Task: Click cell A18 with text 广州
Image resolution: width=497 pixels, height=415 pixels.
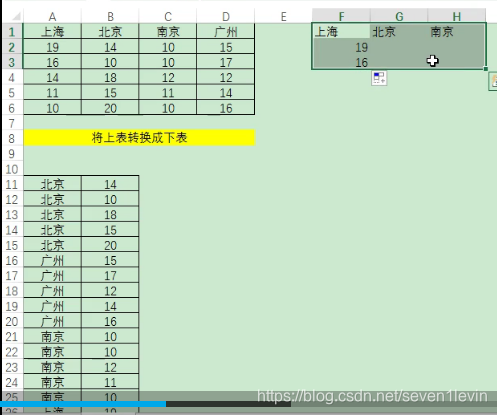Action: [52, 291]
